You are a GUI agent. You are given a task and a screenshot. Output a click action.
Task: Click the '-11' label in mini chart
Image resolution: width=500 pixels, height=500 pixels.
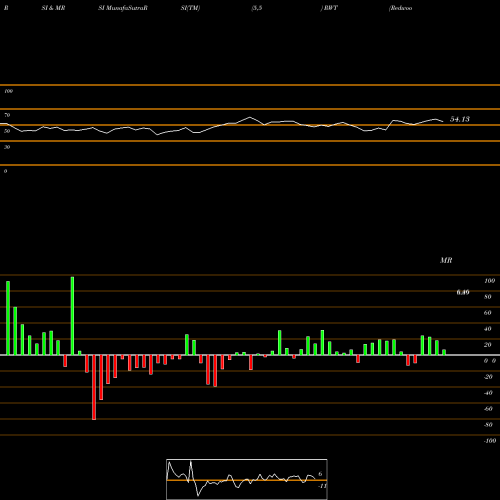coord(322,486)
